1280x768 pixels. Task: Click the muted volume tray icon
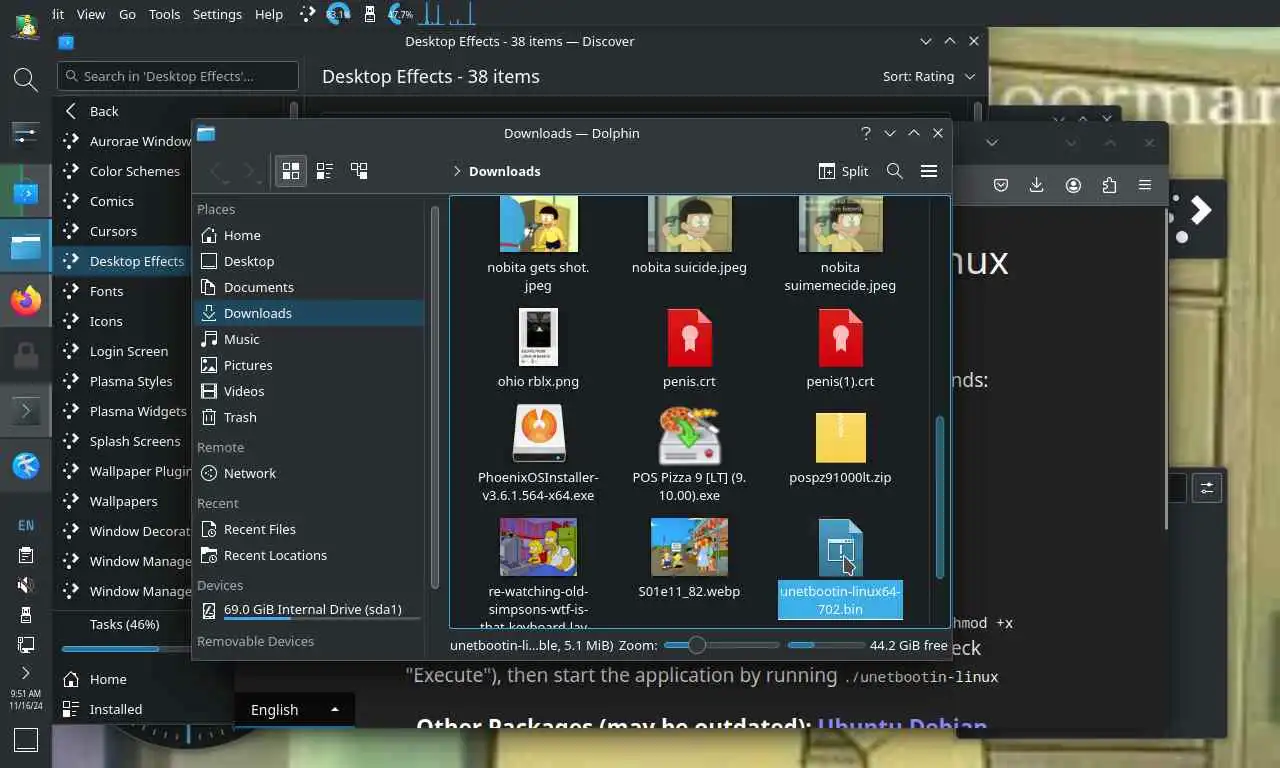26,585
